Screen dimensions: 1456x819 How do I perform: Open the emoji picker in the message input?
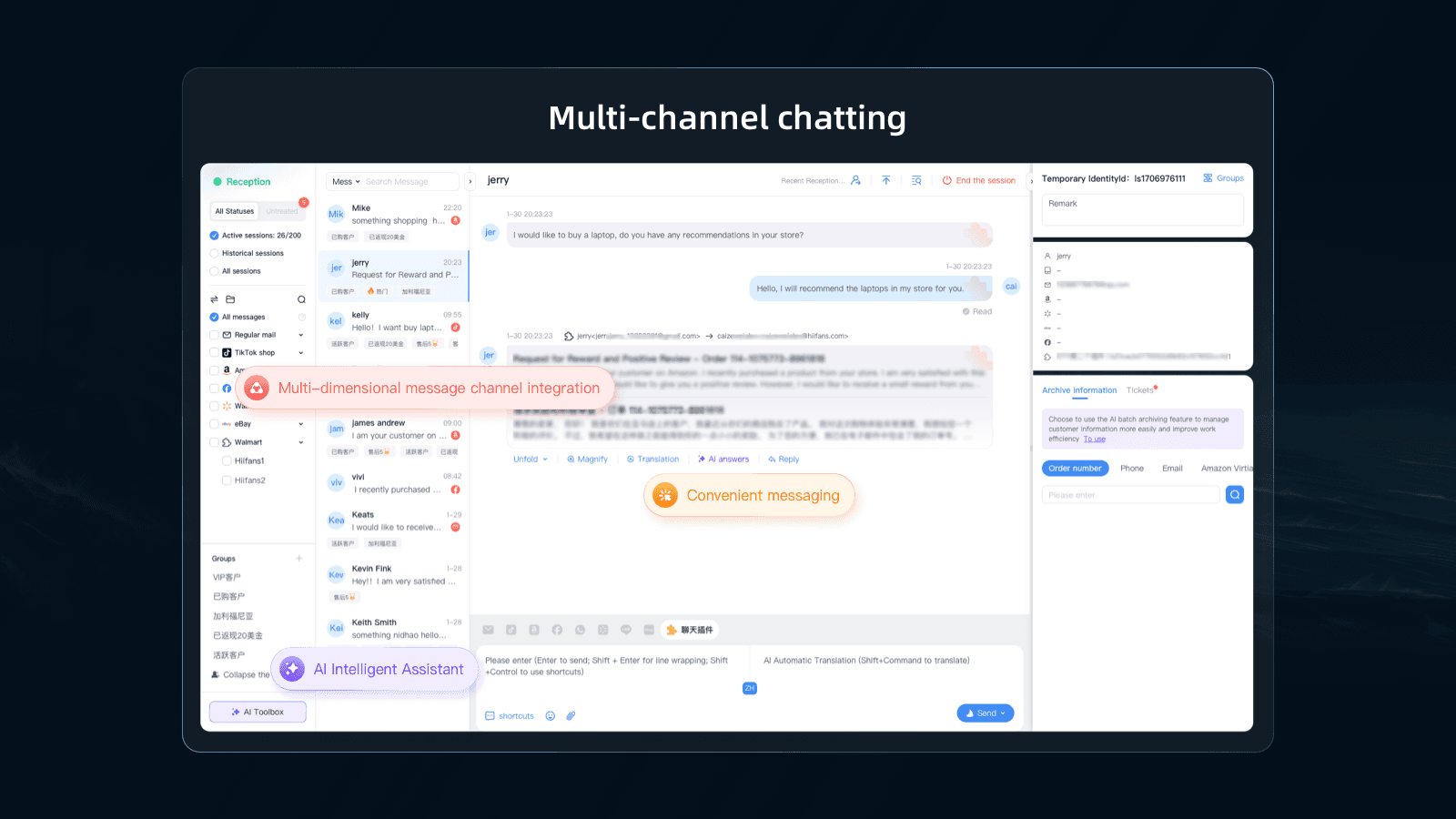(x=551, y=715)
